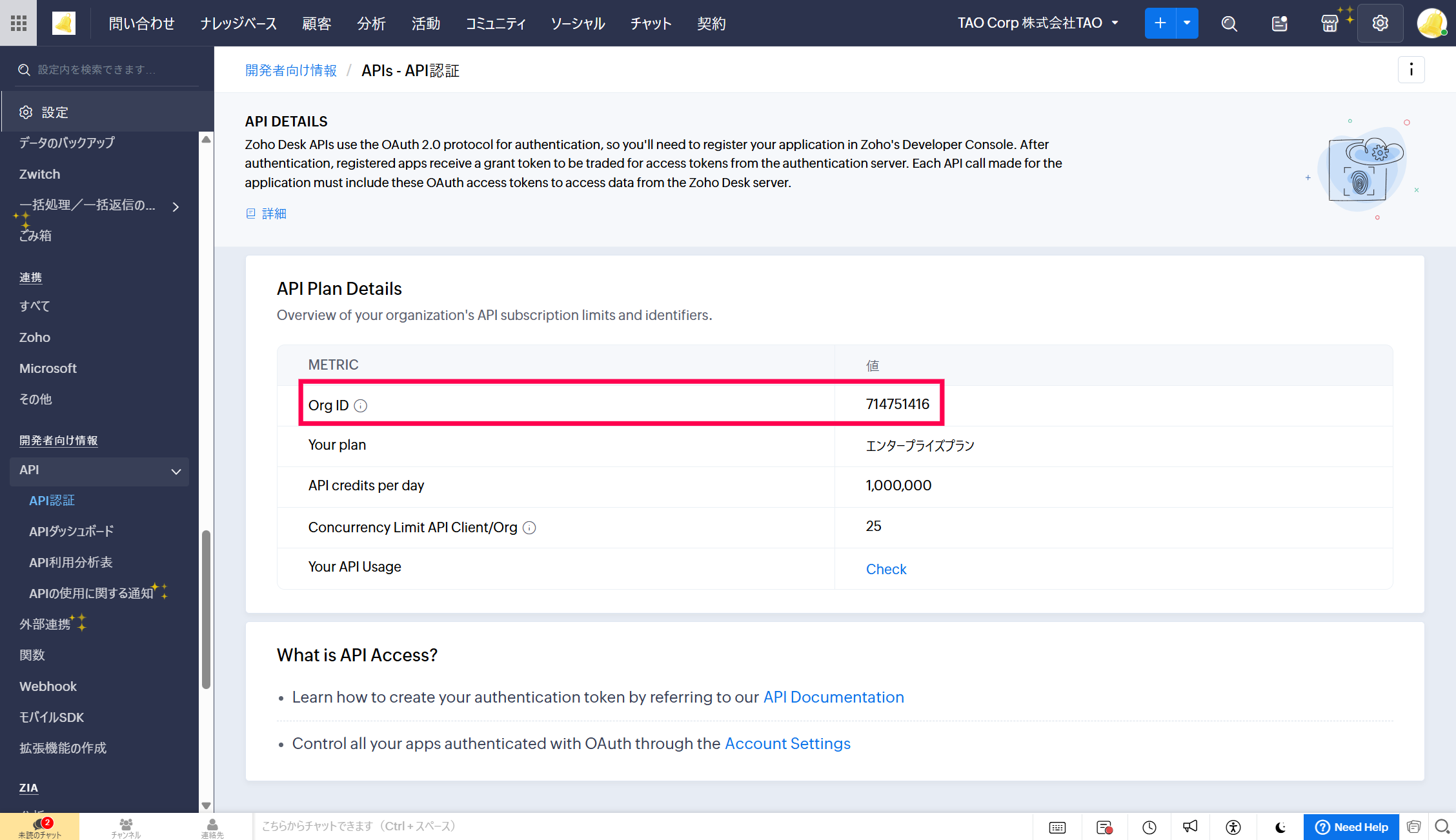
Task: Expand 一括処理／一括返信 submenu arrow
Action: point(176,206)
